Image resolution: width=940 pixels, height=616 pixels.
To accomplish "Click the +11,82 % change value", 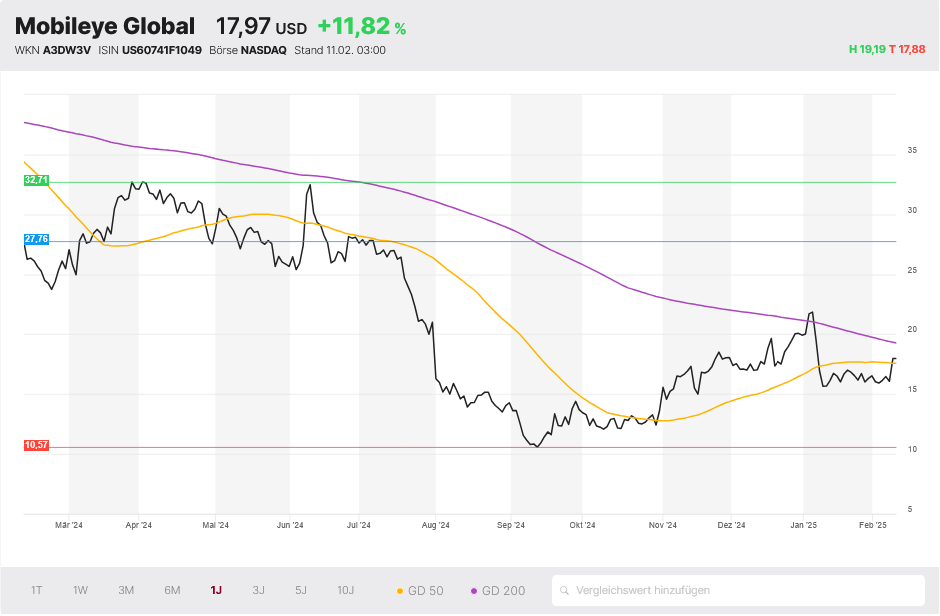I will click(361, 26).
